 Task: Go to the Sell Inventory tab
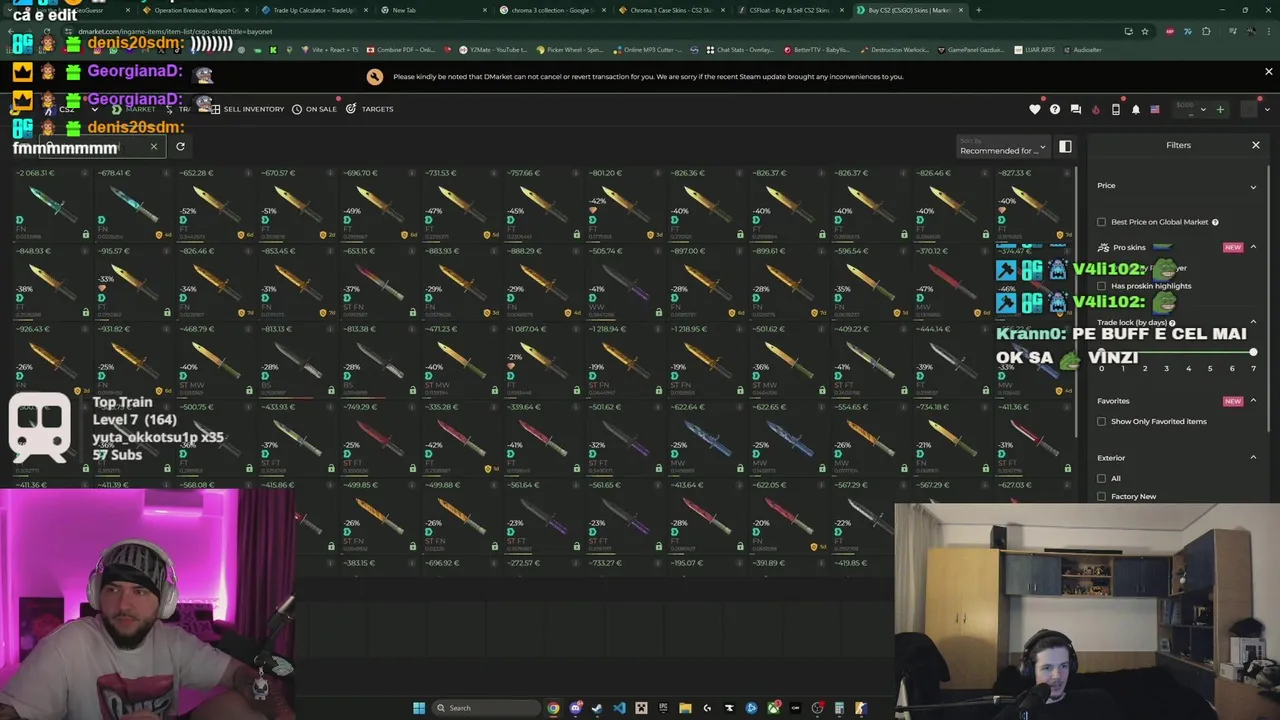click(247, 109)
